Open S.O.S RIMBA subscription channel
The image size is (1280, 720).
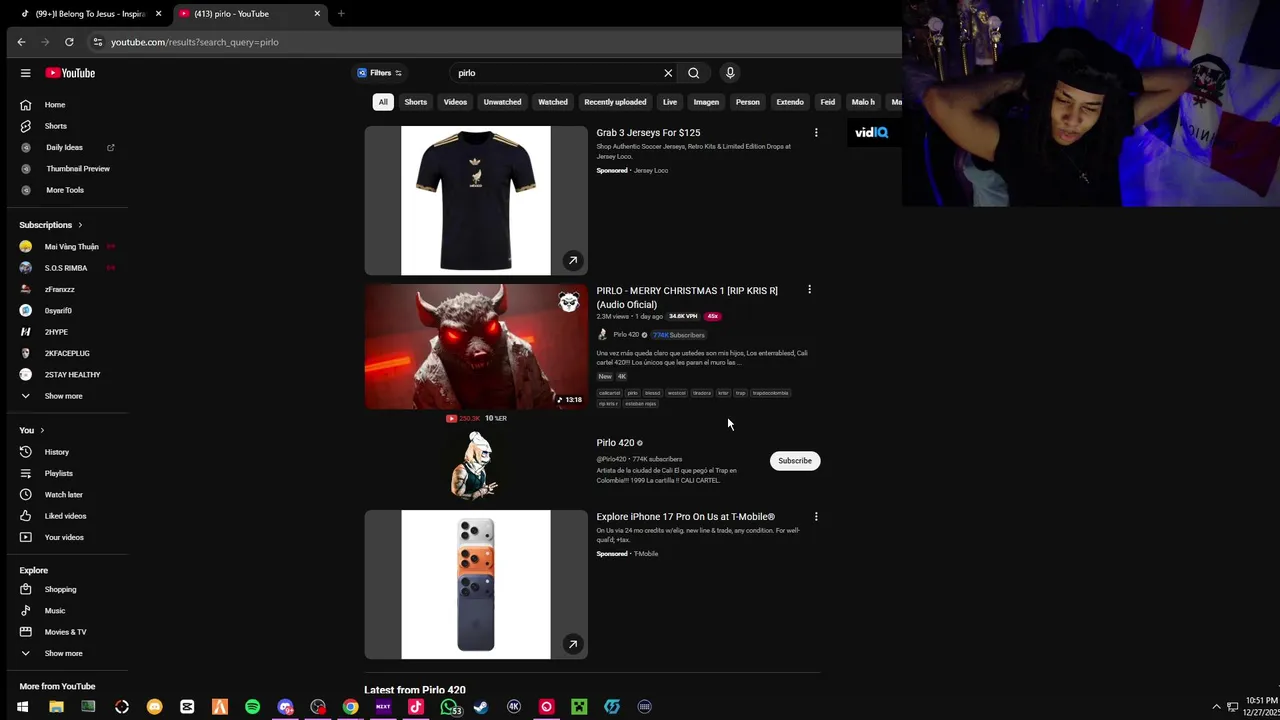[x=68, y=268]
